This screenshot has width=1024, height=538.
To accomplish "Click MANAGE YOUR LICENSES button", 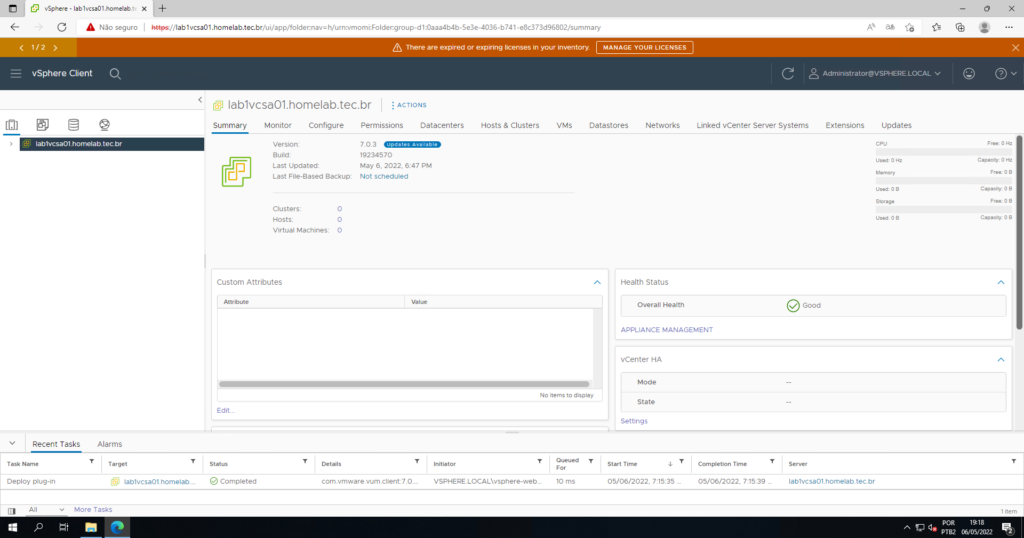I will (x=645, y=48).
